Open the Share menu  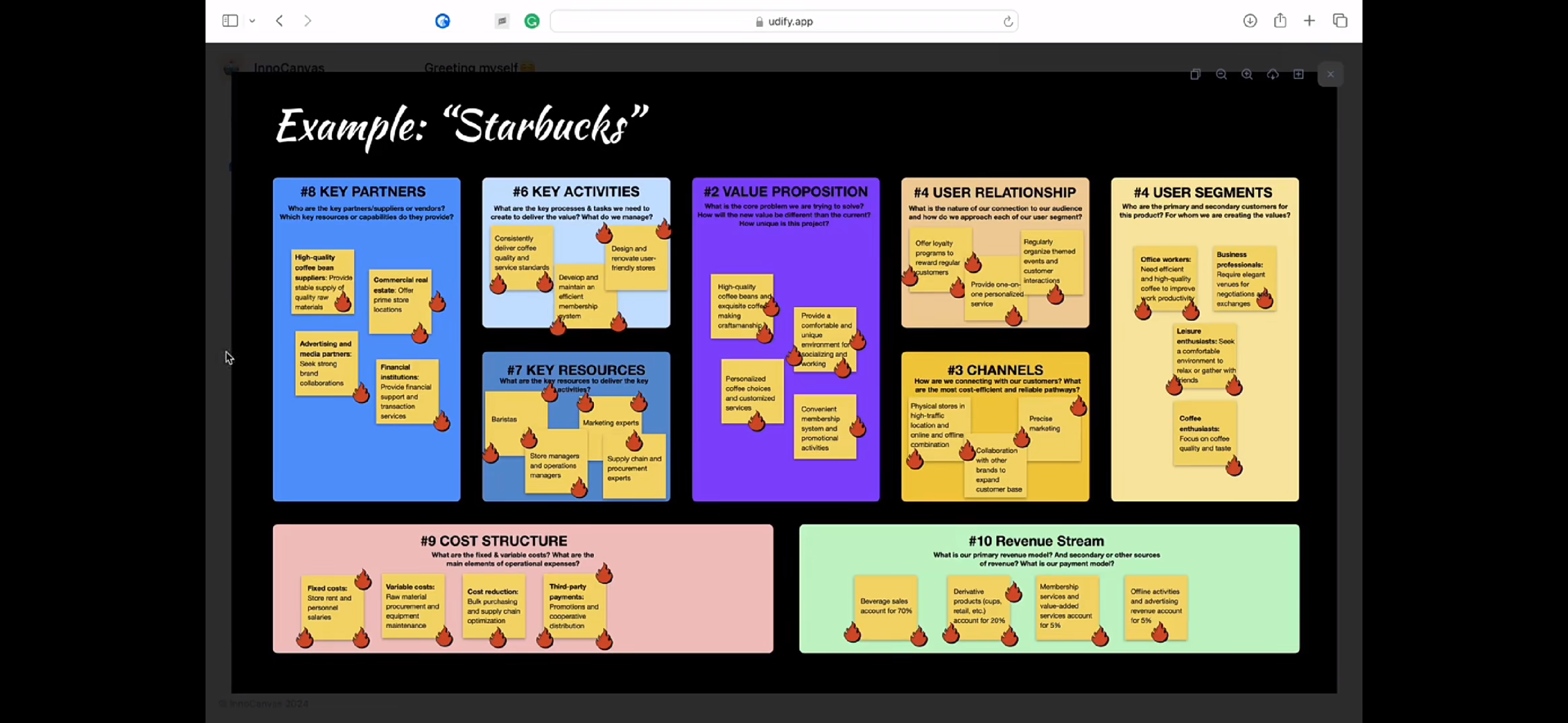1280,21
